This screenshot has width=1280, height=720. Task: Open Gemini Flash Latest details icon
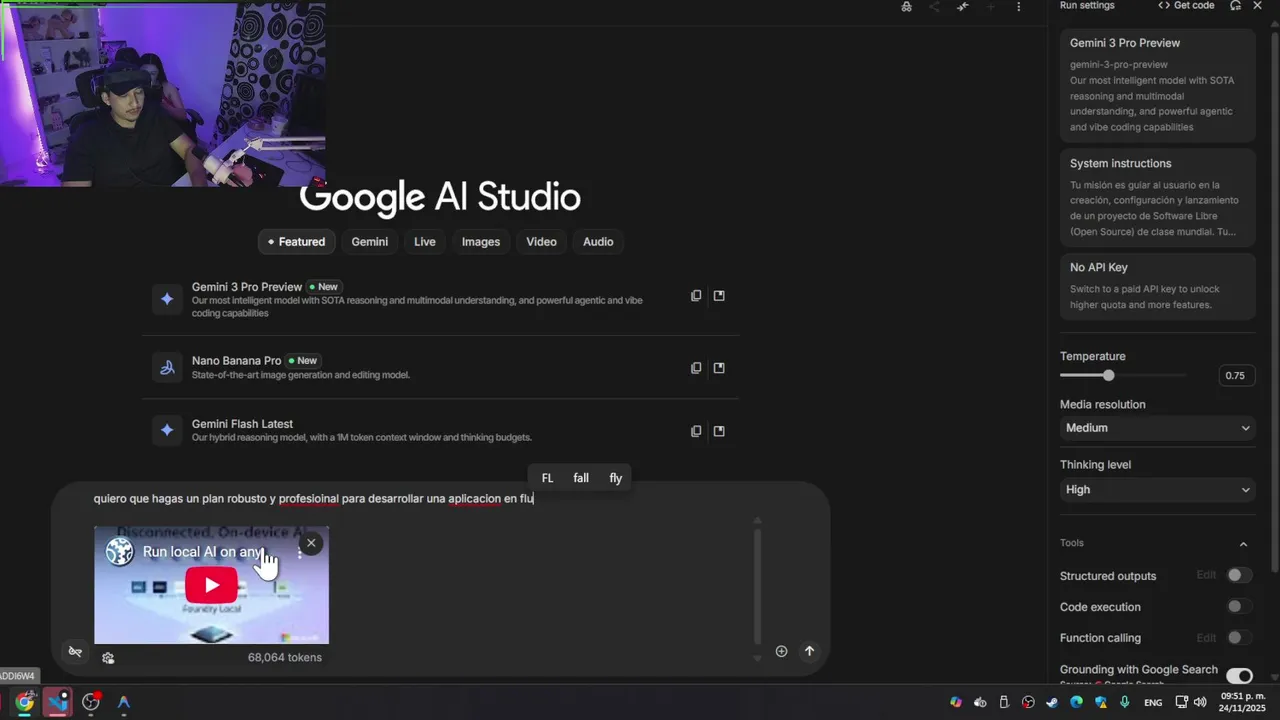[719, 431]
